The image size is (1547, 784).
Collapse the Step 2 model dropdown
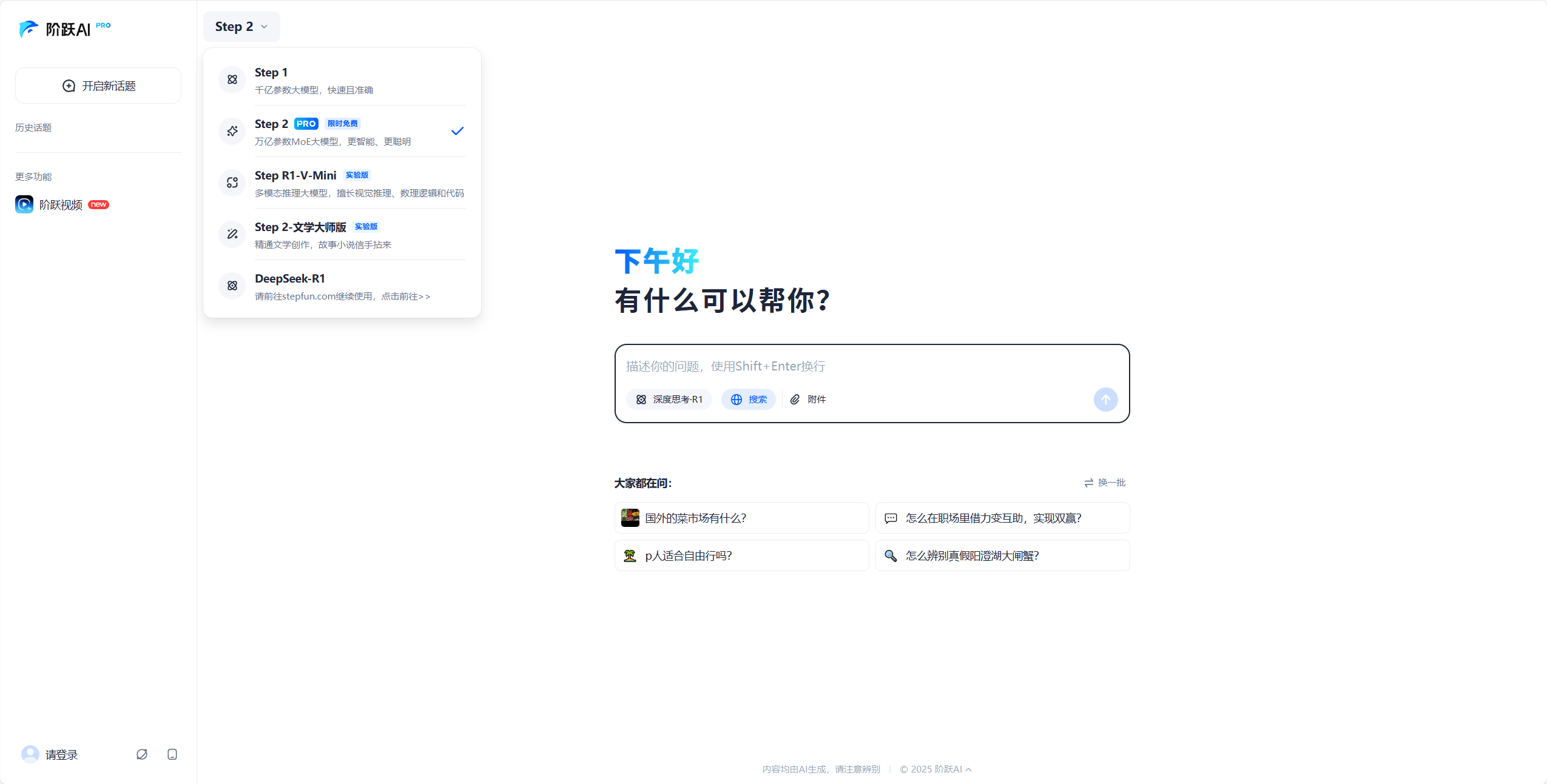(241, 27)
